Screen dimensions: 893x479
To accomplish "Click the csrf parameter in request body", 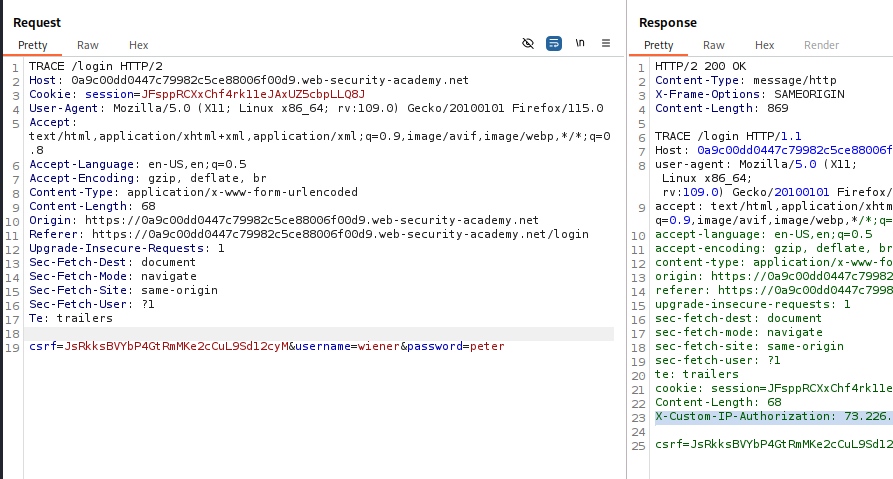I will 43,346.
